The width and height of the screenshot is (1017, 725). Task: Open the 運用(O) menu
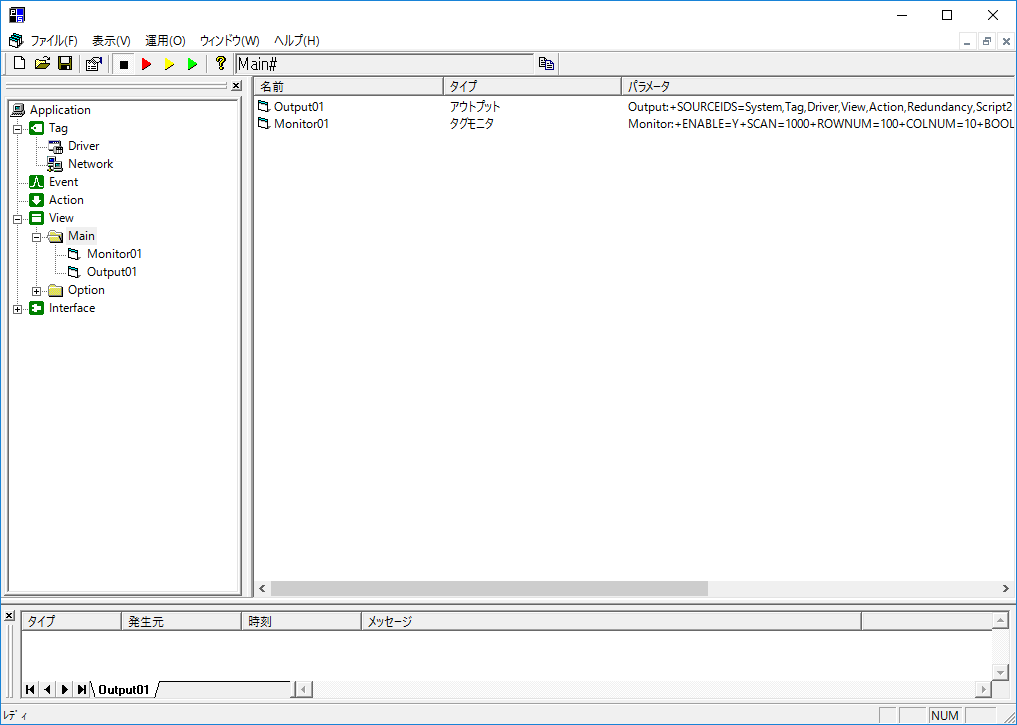(165, 41)
